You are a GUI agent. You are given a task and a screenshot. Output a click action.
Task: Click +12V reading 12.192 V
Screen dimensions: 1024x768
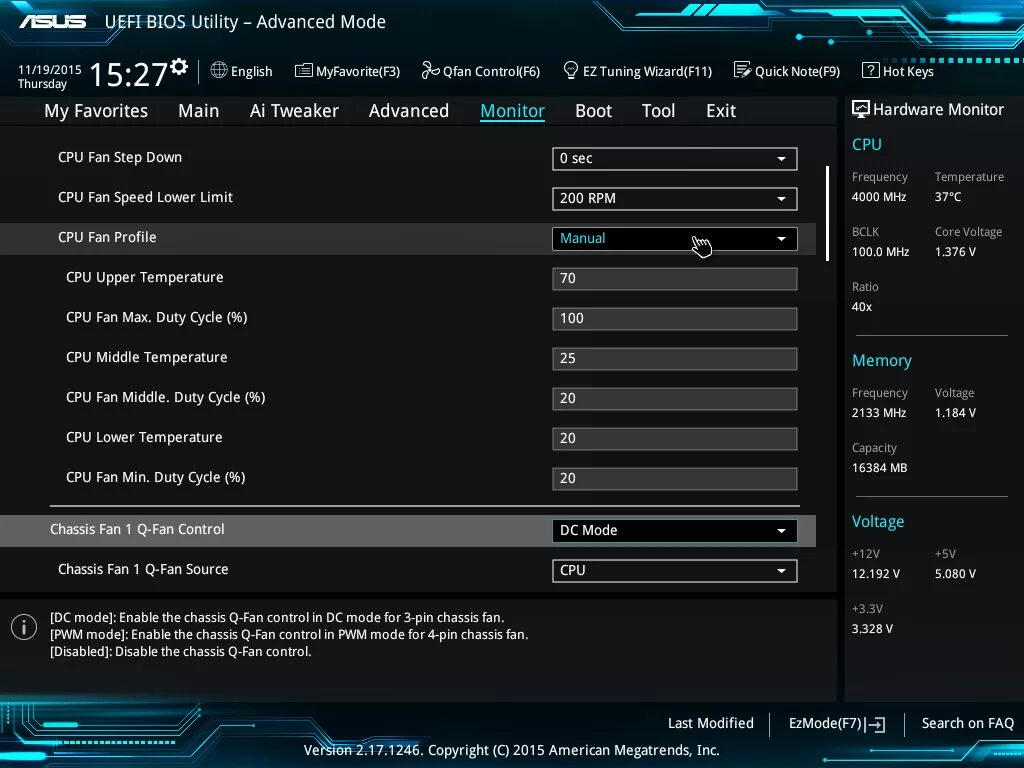875,574
